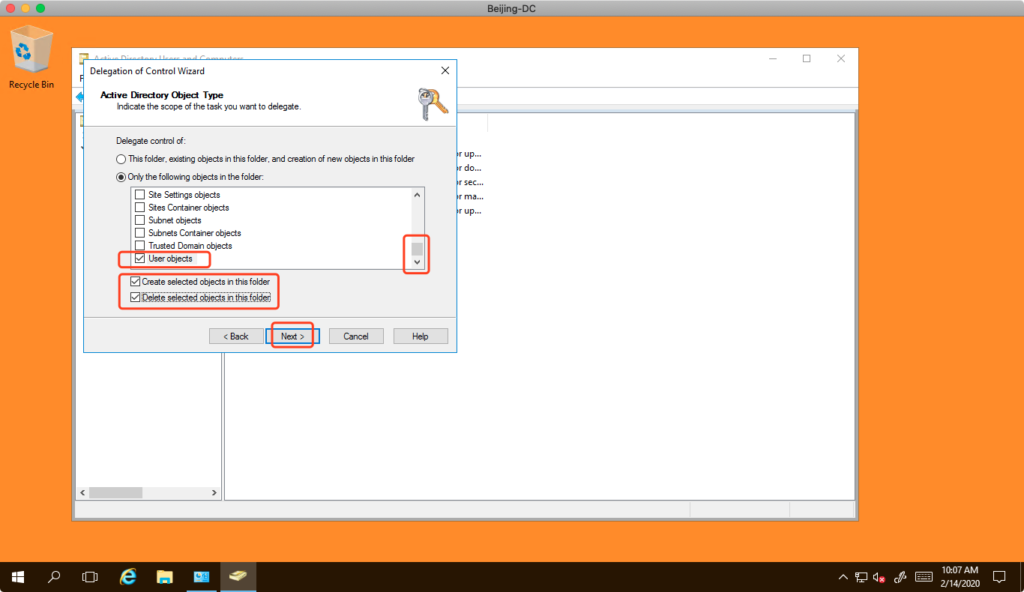Show hidden tray icons chevron

click(842, 577)
